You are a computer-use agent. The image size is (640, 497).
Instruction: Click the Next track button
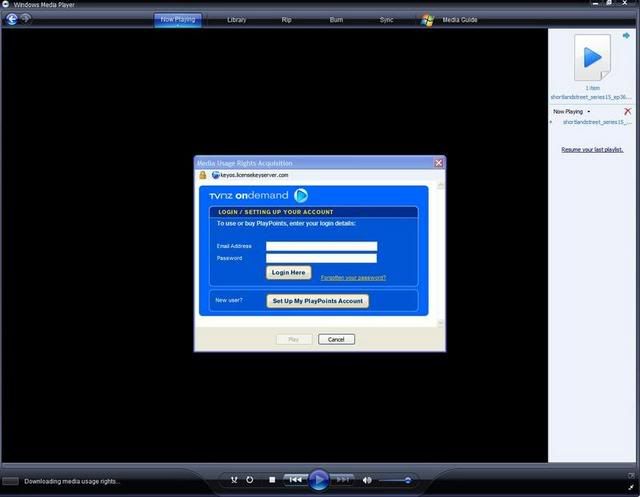[x=342, y=479]
